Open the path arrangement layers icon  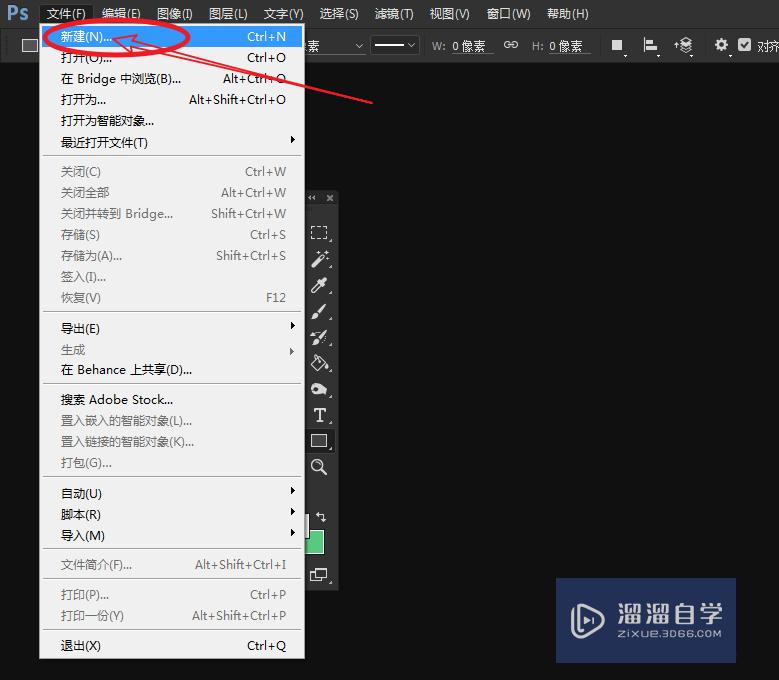pos(684,45)
